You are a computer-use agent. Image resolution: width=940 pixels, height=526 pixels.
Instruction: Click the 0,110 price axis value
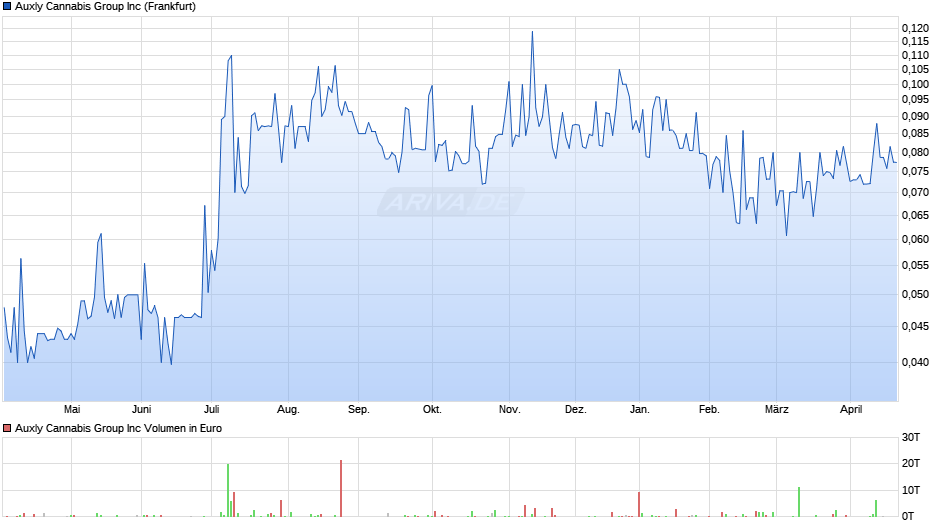[x=915, y=55]
